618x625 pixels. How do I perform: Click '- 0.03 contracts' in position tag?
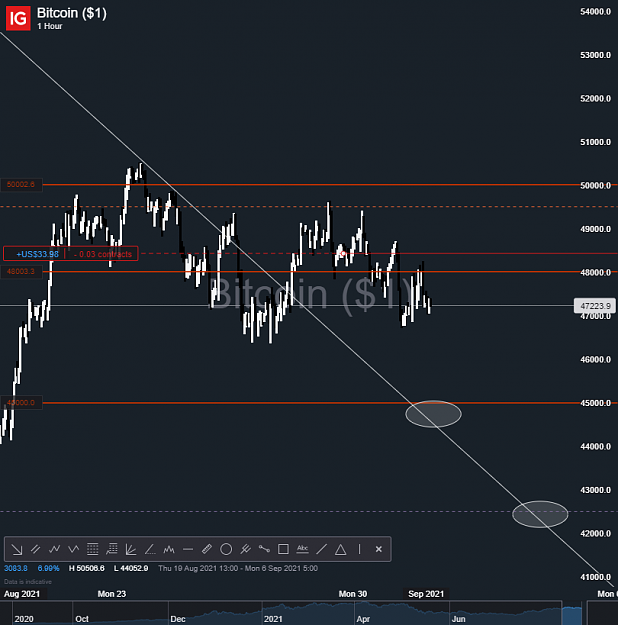(103, 254)
